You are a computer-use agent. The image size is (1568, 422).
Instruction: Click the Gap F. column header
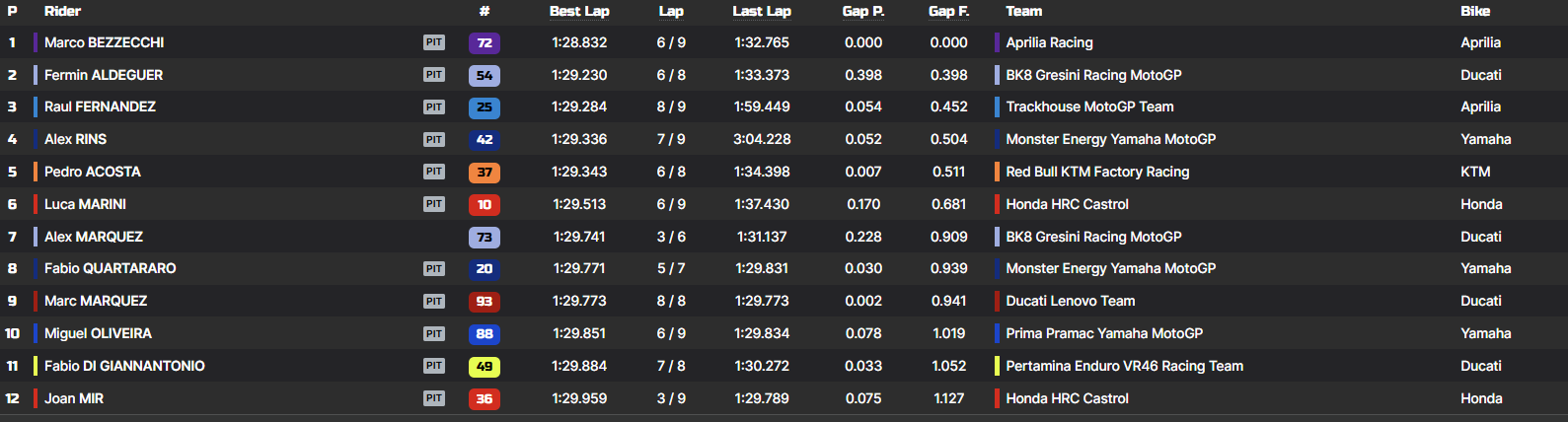point(948,11)
